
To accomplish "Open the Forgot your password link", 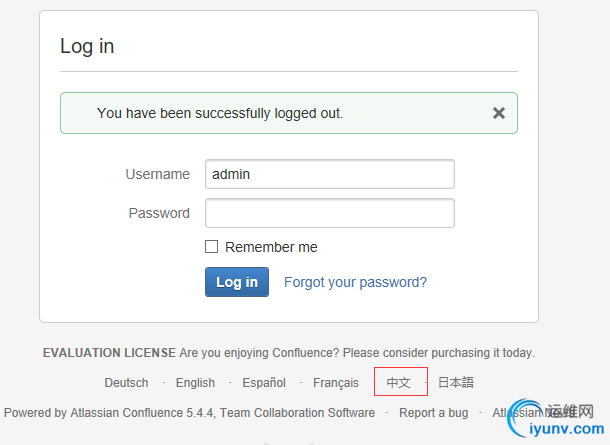I will coord(355,282).
